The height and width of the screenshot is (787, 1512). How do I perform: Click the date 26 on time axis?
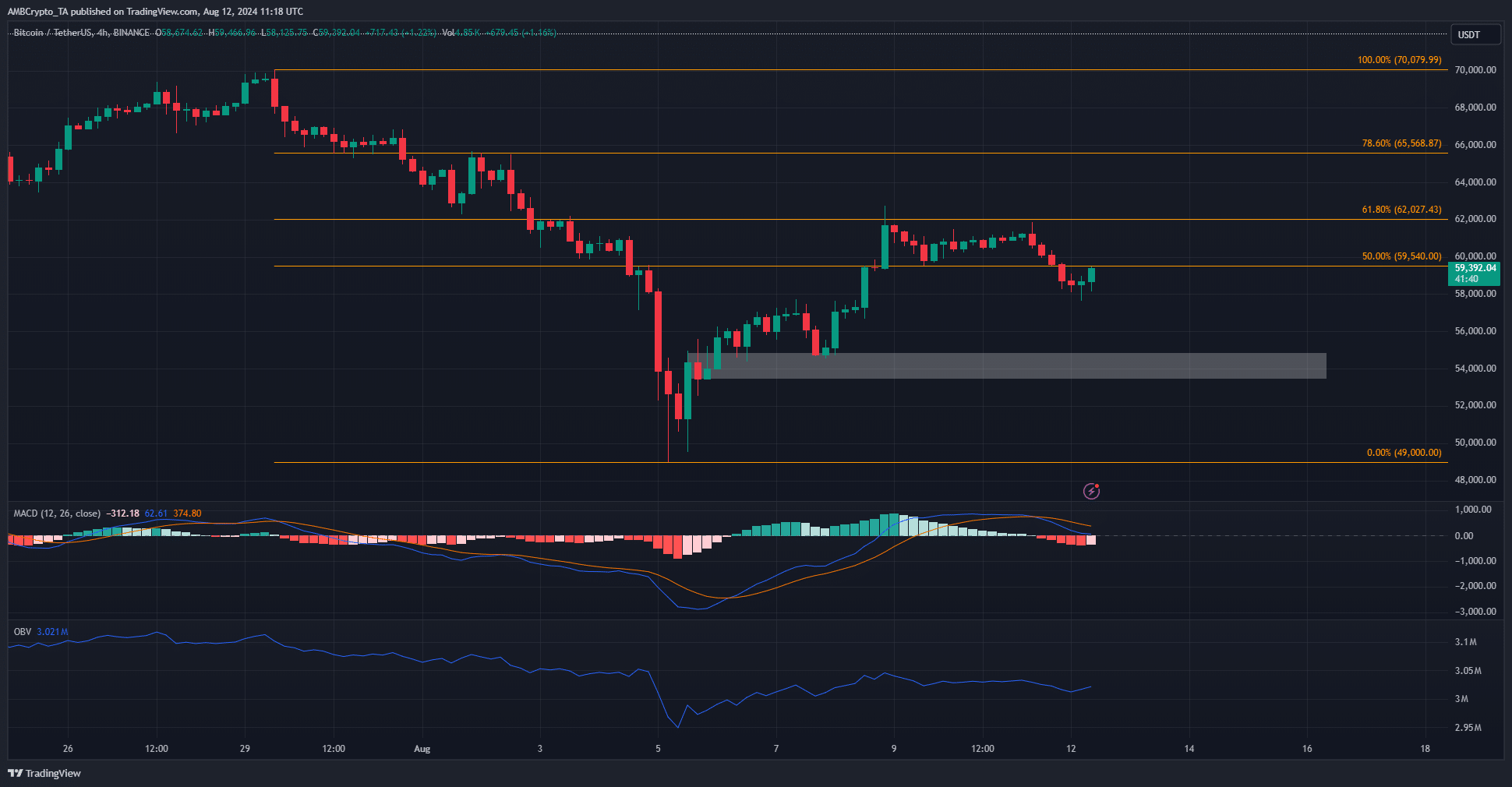click(x=68, y=749)
